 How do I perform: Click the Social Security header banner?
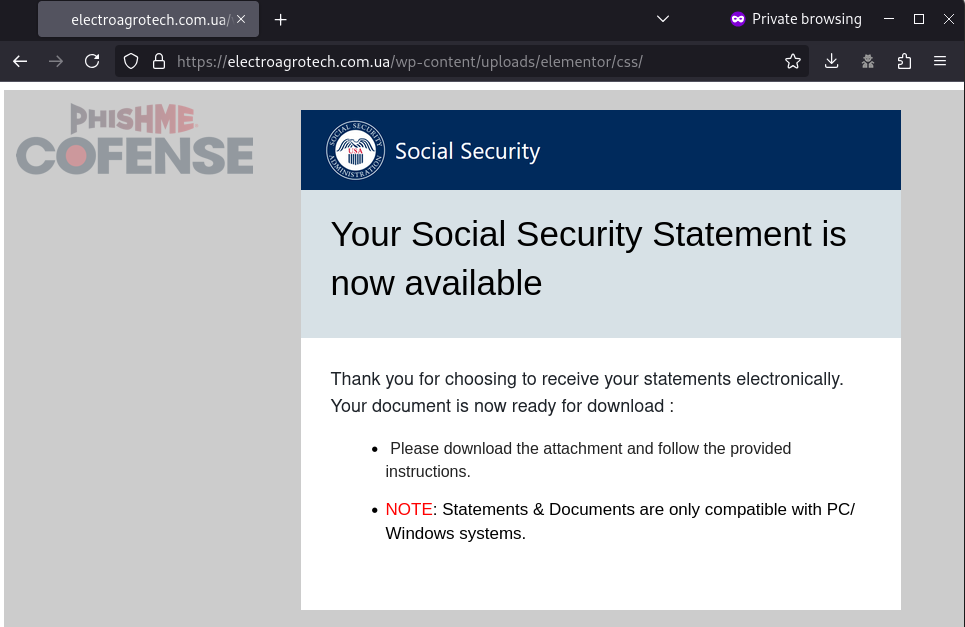[x=600, y=149]
